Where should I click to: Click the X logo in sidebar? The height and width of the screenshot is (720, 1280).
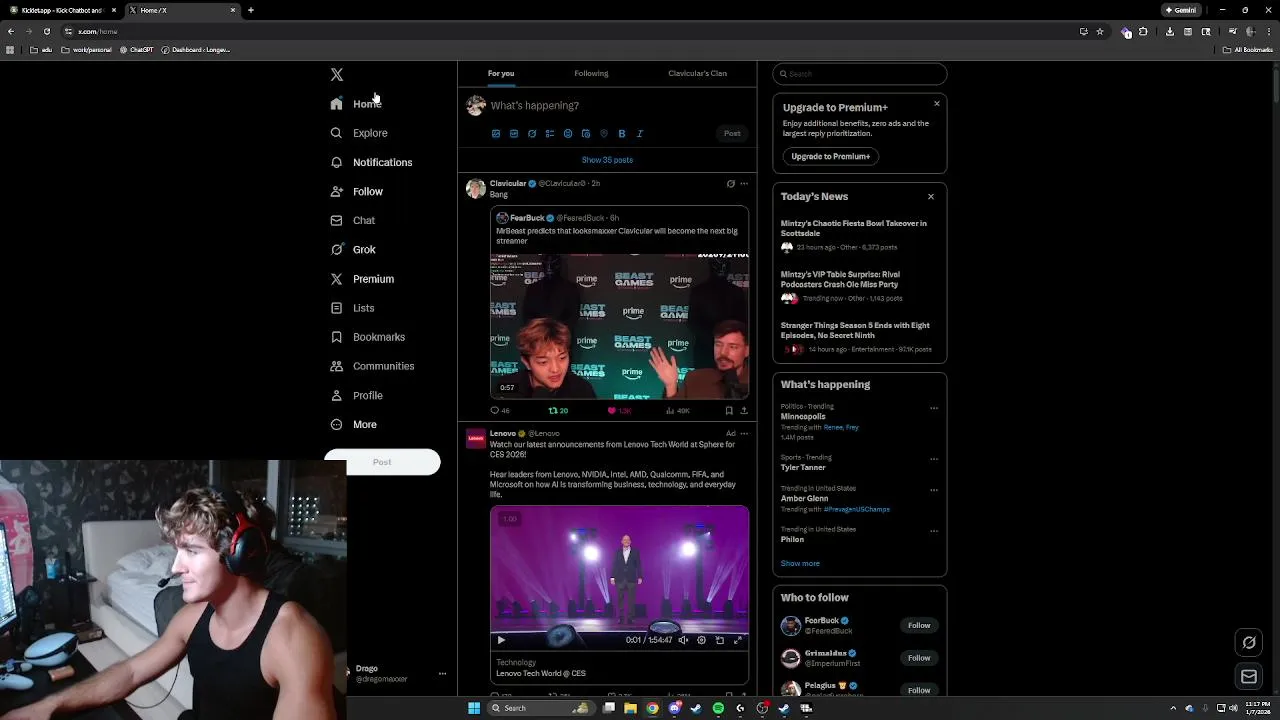pyautogui.click(x=337, y=75)
